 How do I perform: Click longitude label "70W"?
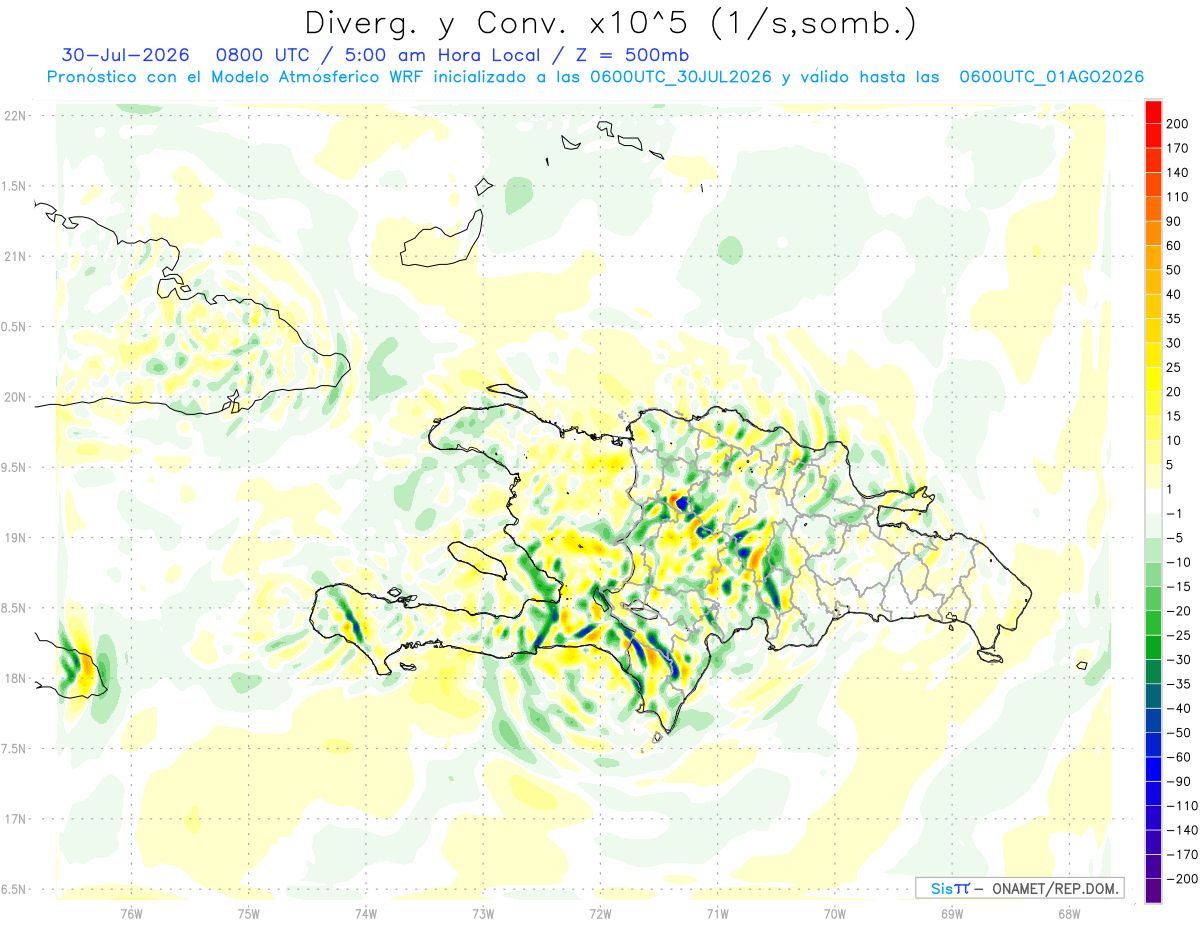(x=835, y=913)
